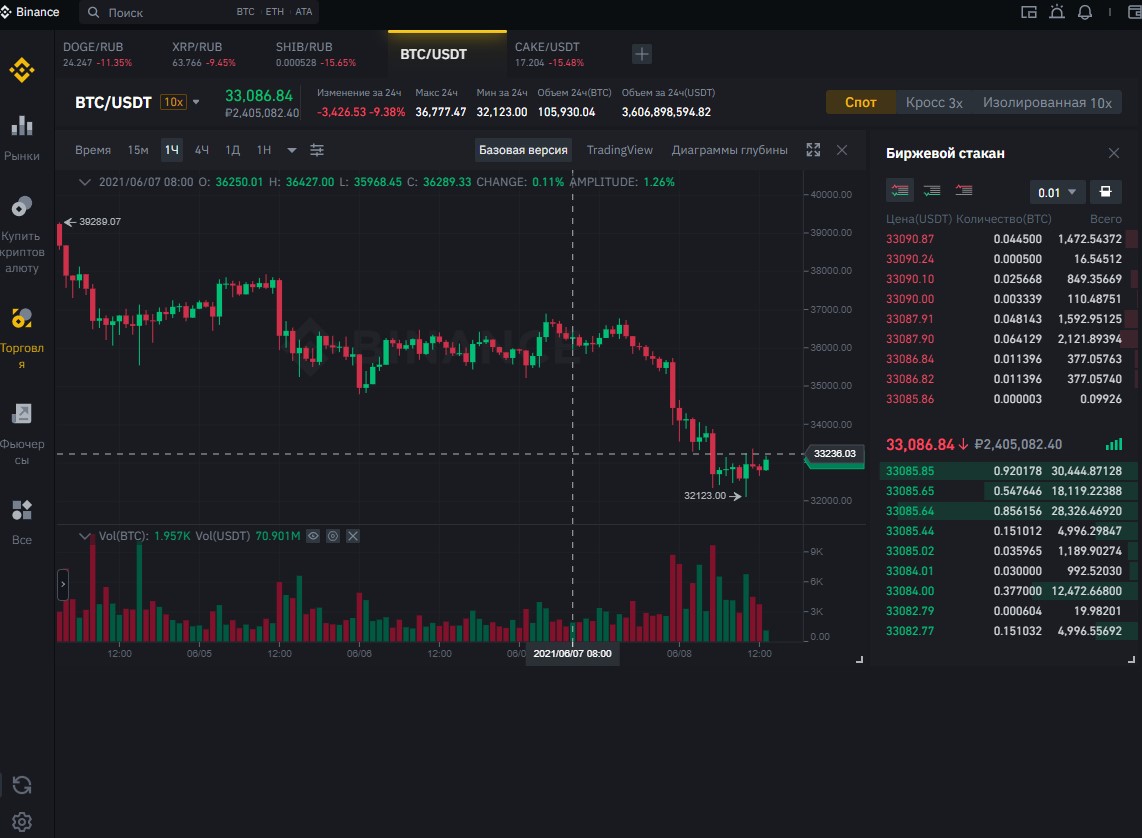
Task: Open the 0.01 price precision dropdown
Action: click(1057, 192)
